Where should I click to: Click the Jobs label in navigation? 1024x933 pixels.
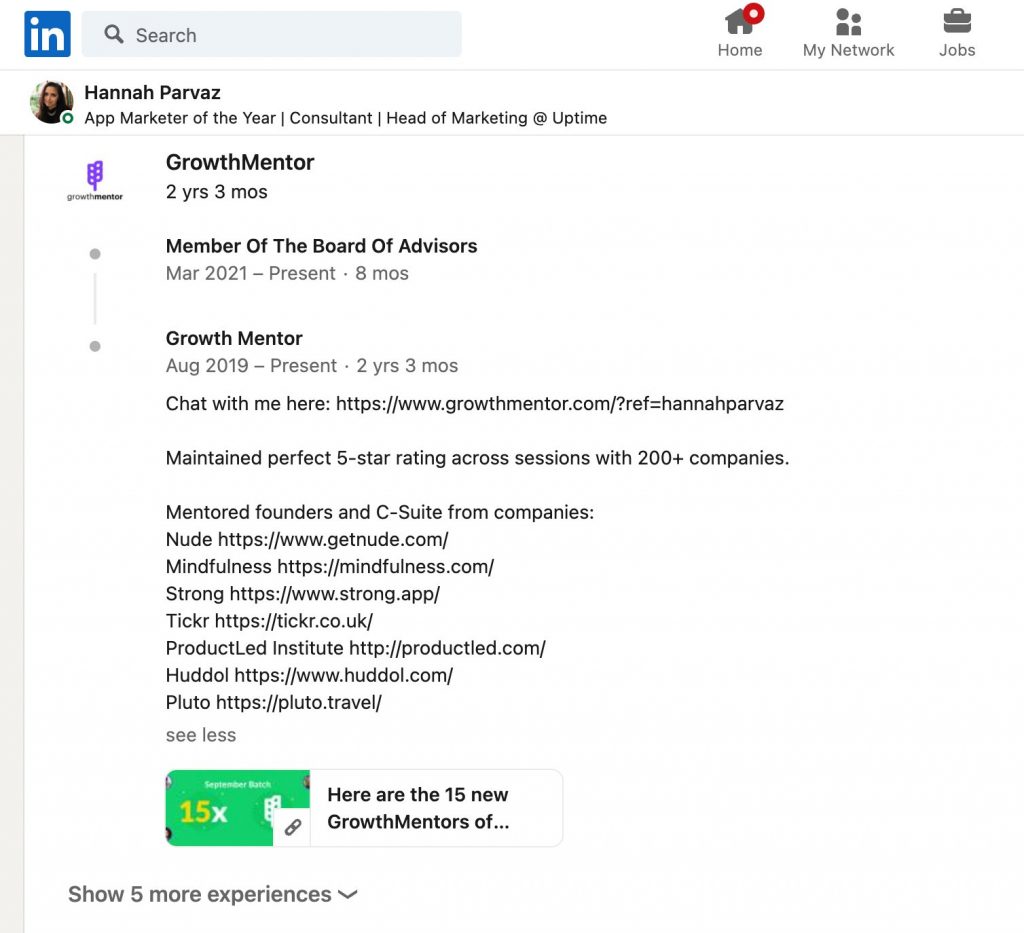(956, 50)
